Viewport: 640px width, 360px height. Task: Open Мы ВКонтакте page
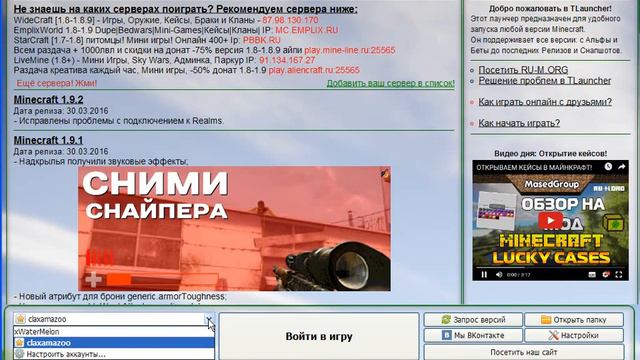[473, 336]
